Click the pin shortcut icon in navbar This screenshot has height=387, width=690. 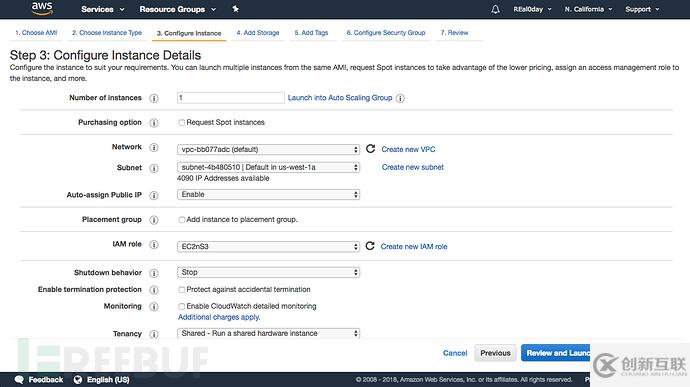(235, 9)
